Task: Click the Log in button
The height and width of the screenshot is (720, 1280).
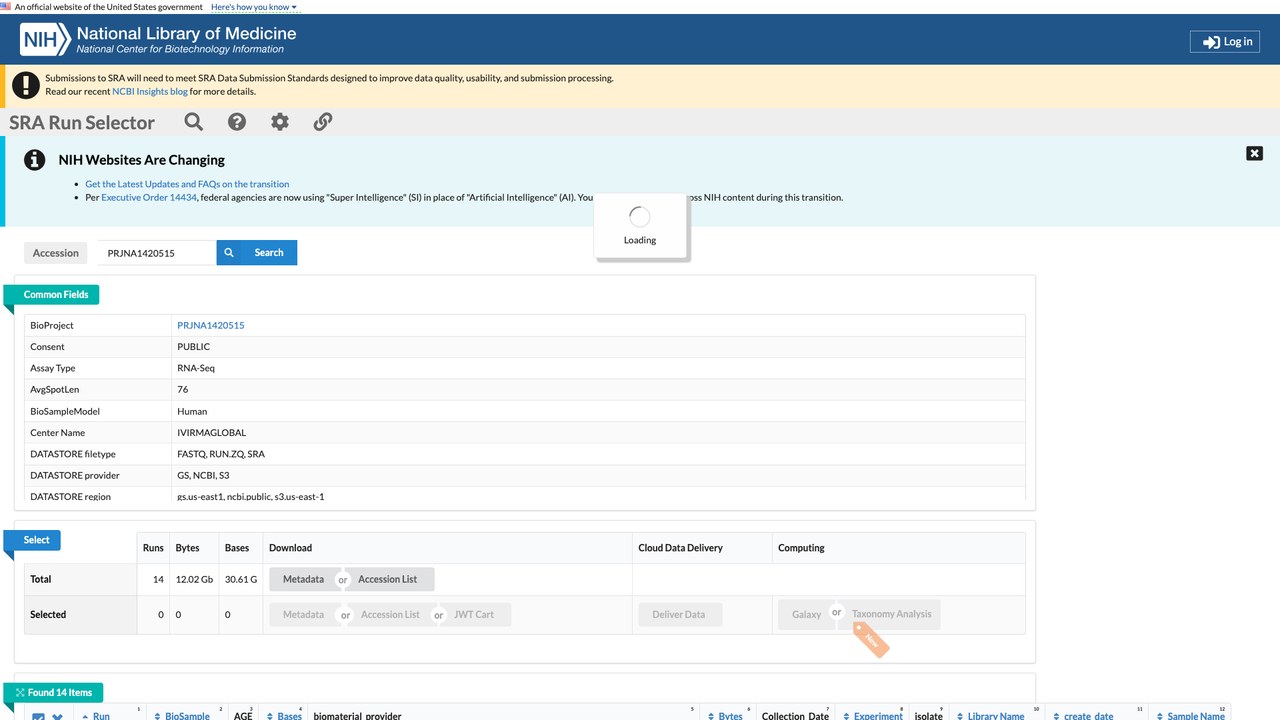Action: pos(1224,41)
